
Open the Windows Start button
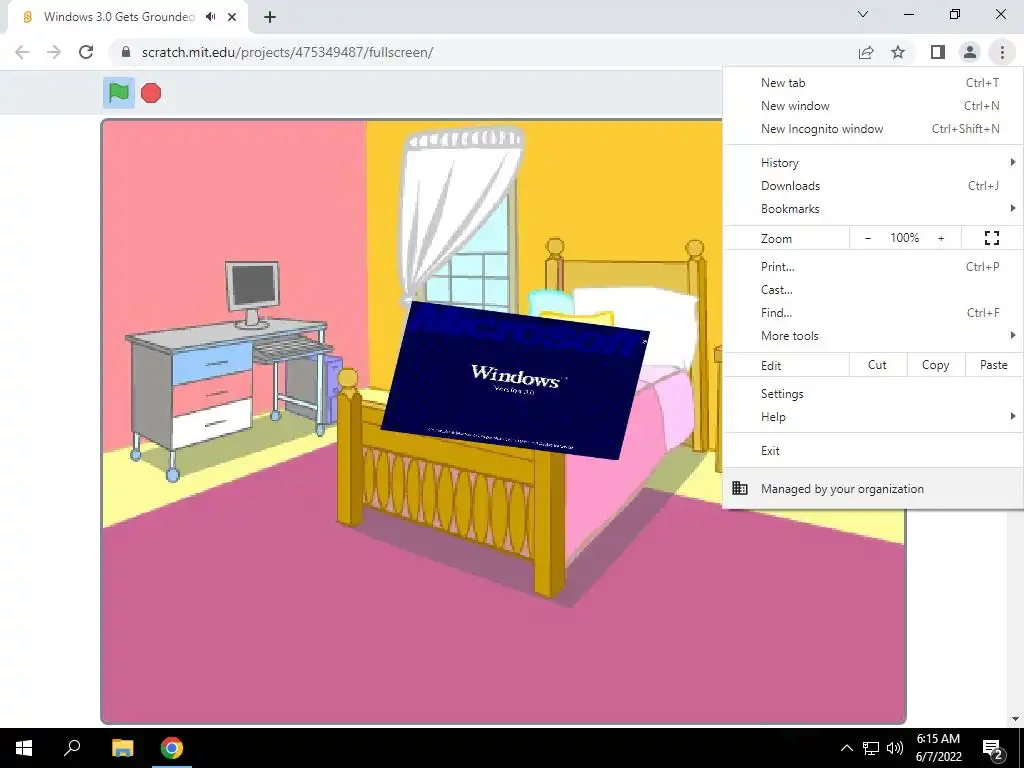pyautogui.click(x=24, y=748)
